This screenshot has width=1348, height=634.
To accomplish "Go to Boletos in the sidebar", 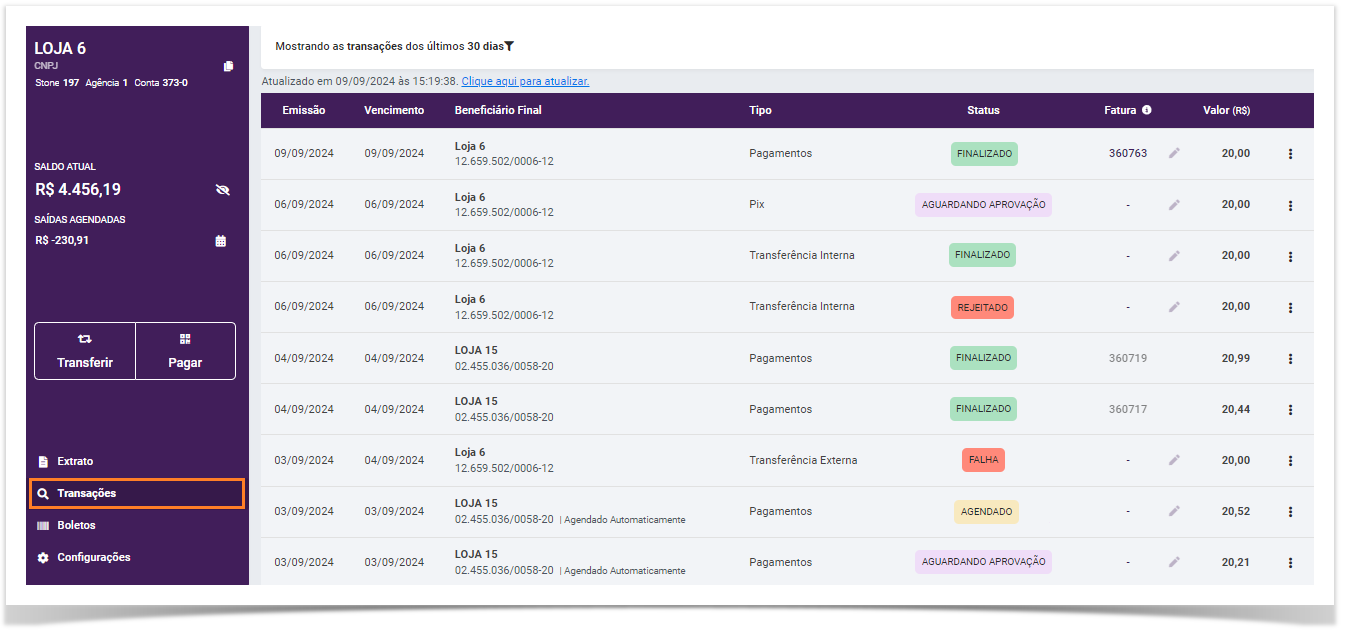I will (x=76, y=525).
